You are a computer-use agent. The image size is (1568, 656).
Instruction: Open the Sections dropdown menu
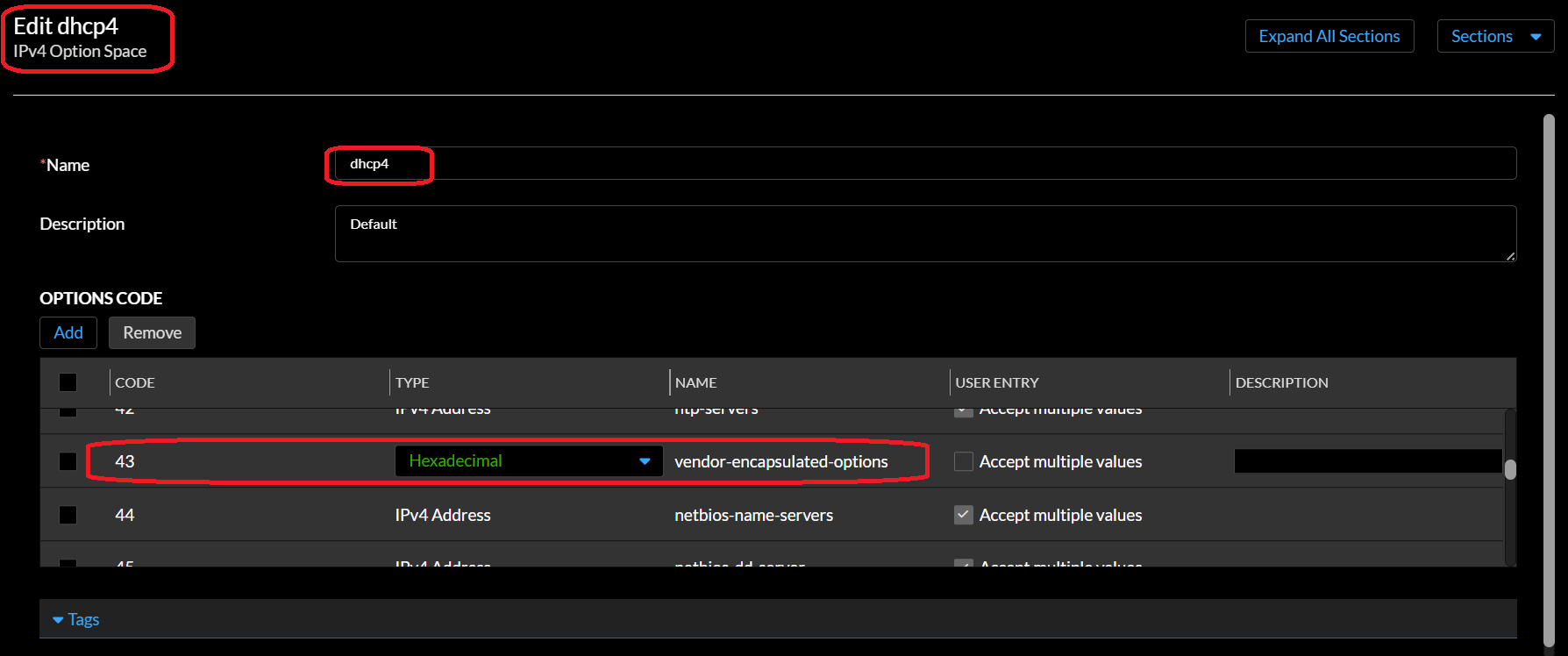click(x=1495, y=36)
